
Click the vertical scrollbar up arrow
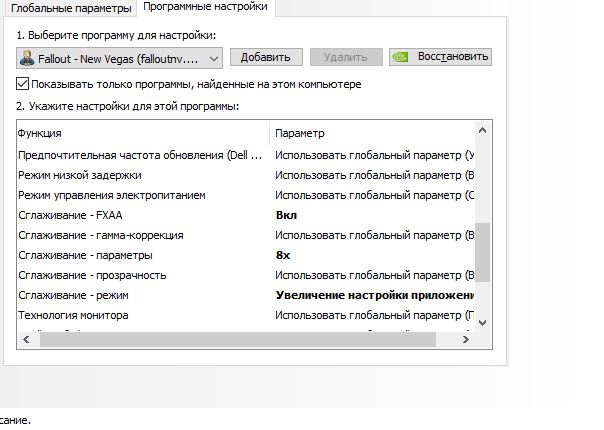click(x=482, y=131)
